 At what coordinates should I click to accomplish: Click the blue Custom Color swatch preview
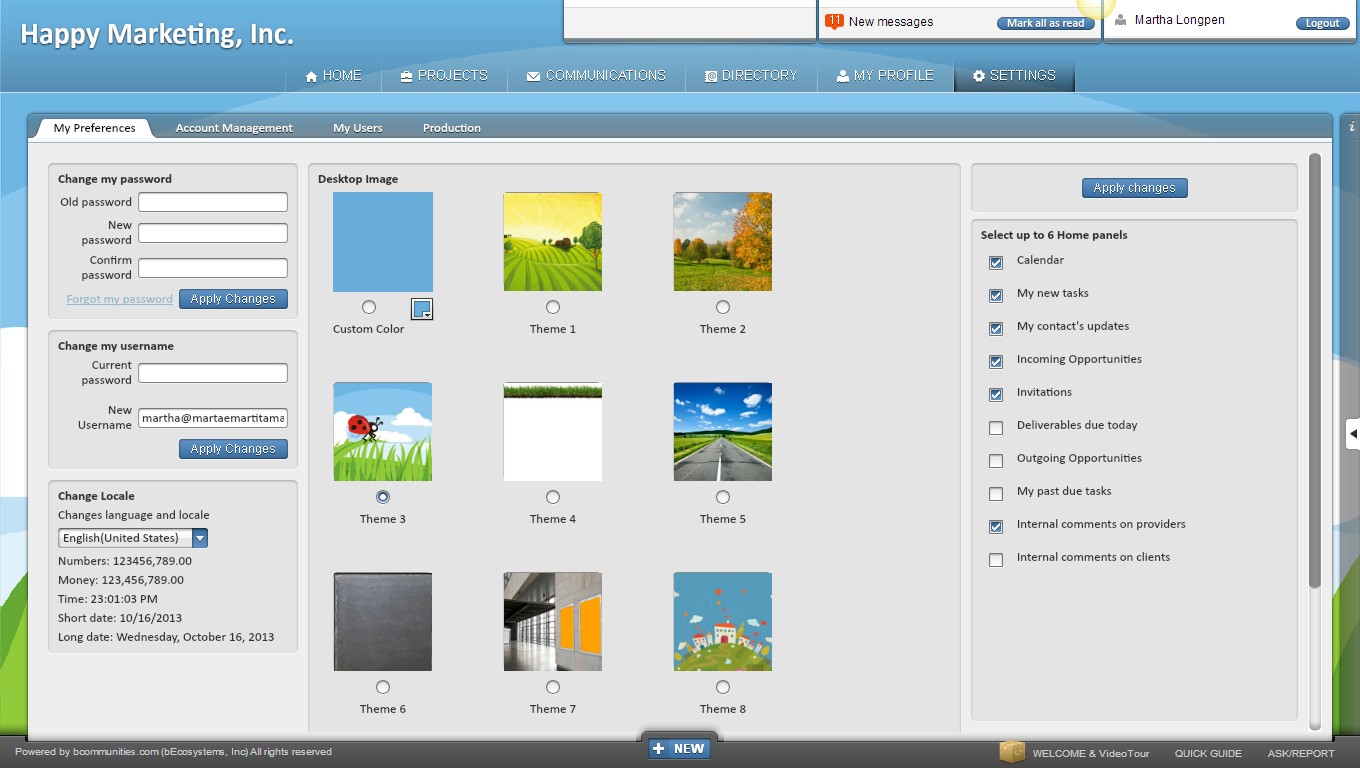coord(383,242)
